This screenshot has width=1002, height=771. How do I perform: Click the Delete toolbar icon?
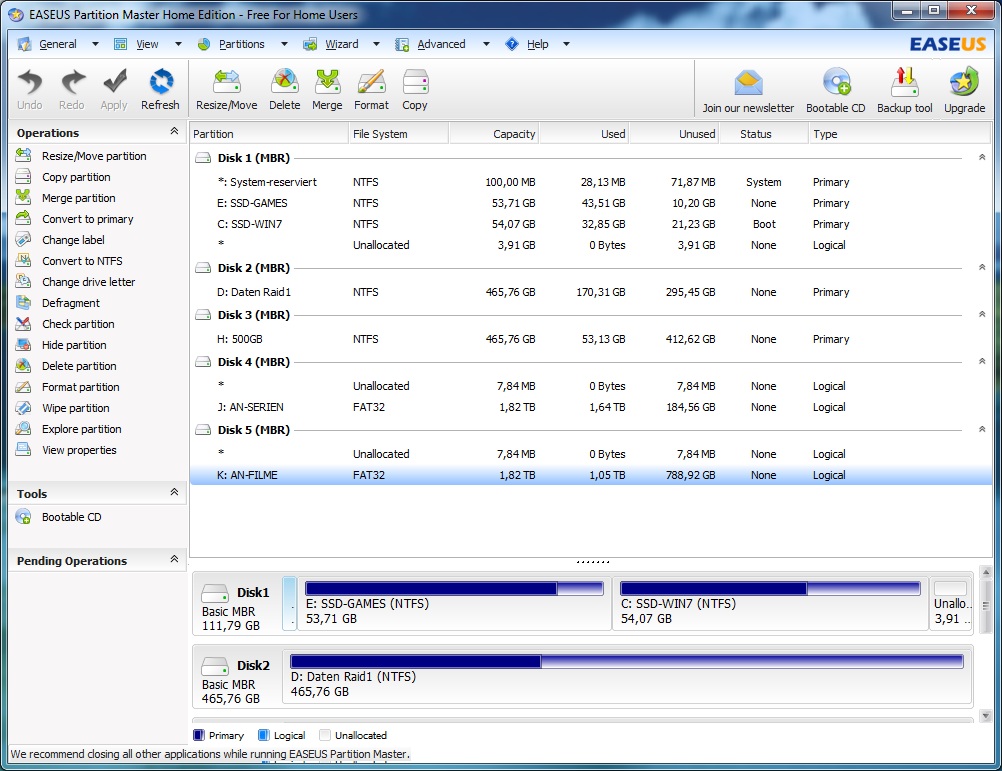click(284, 89)
